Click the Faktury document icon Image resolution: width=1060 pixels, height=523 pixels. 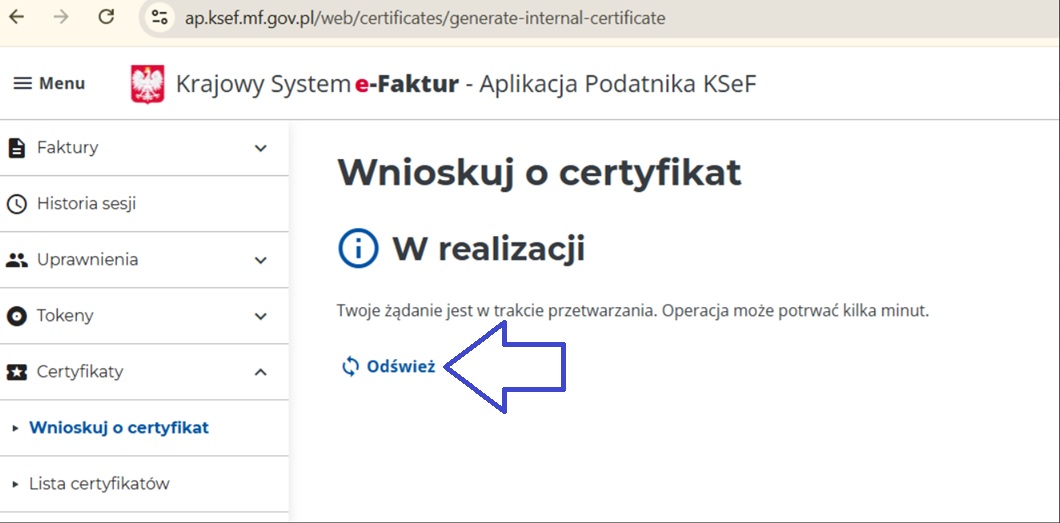(17, 148)
